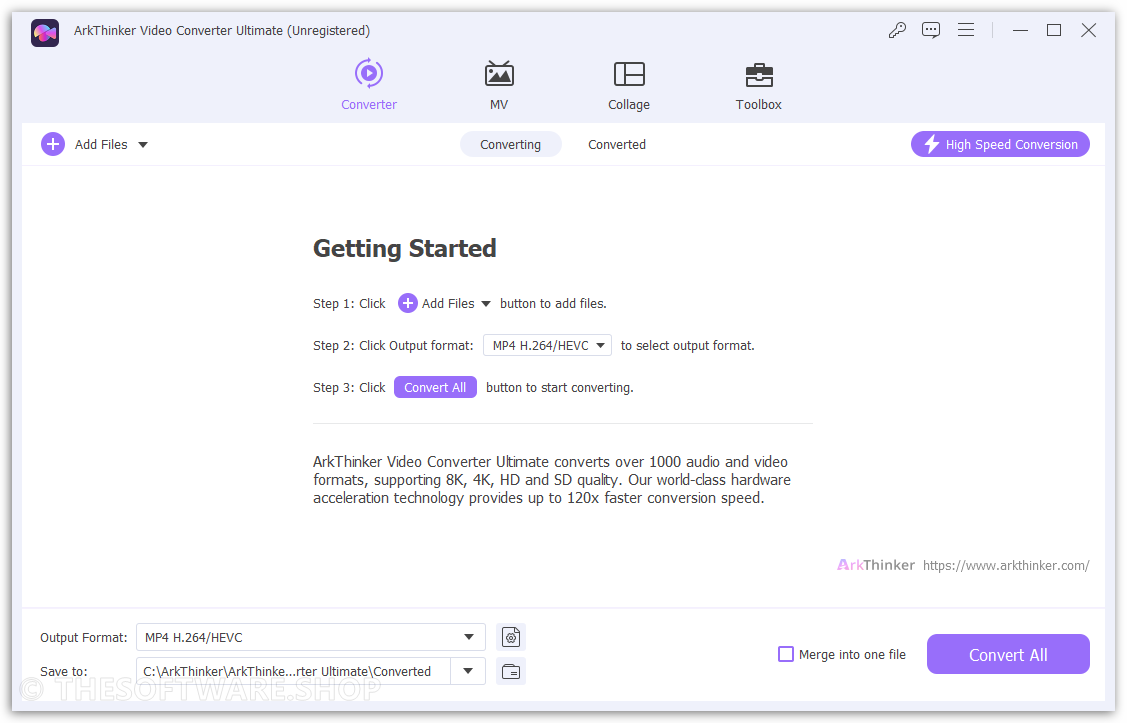Expand the Save to path dropdown arrow
Screen dimensions: 1127x723
[x=468, y=671]
